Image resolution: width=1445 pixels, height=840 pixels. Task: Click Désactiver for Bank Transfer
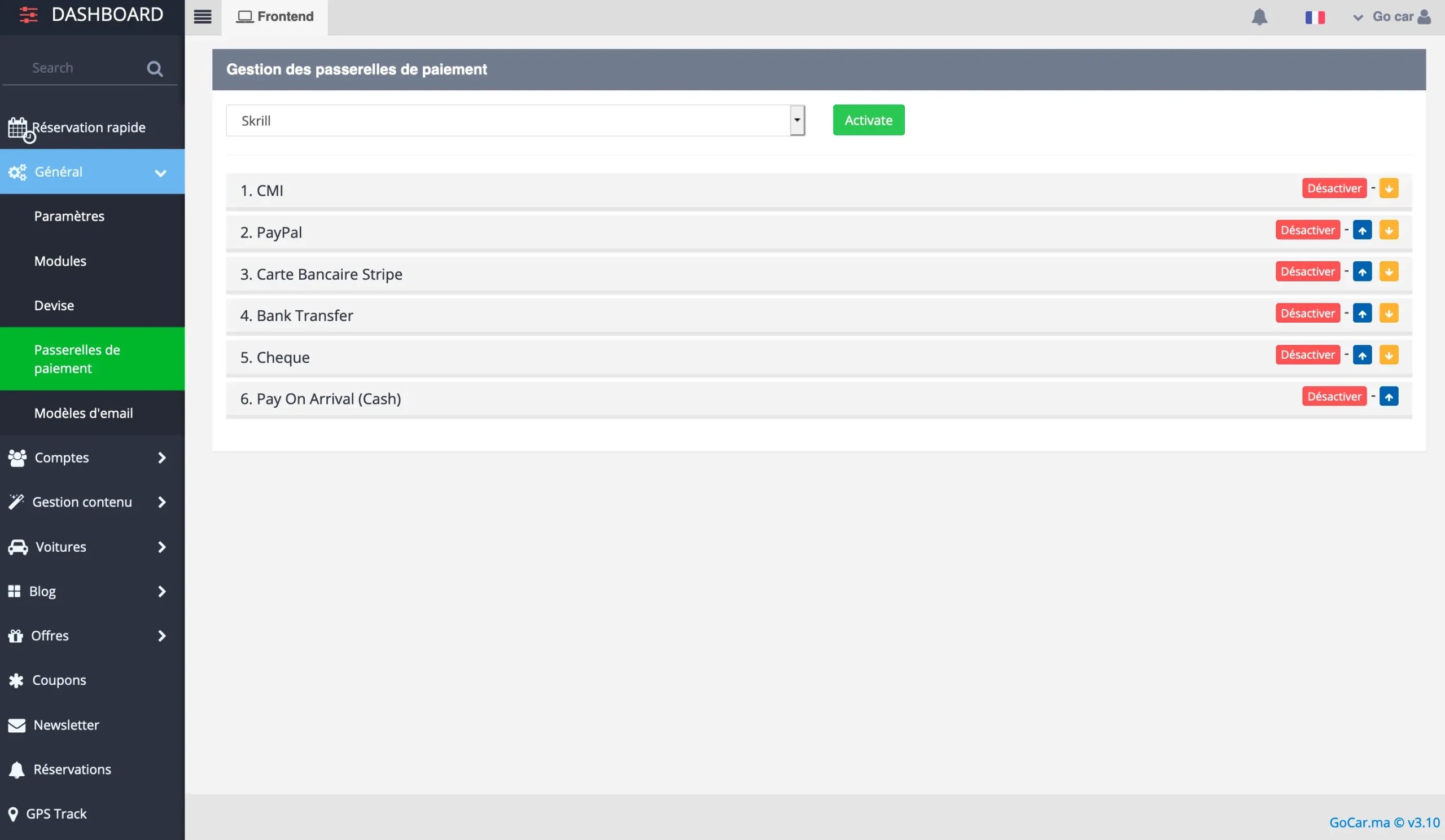[1307, 314]
